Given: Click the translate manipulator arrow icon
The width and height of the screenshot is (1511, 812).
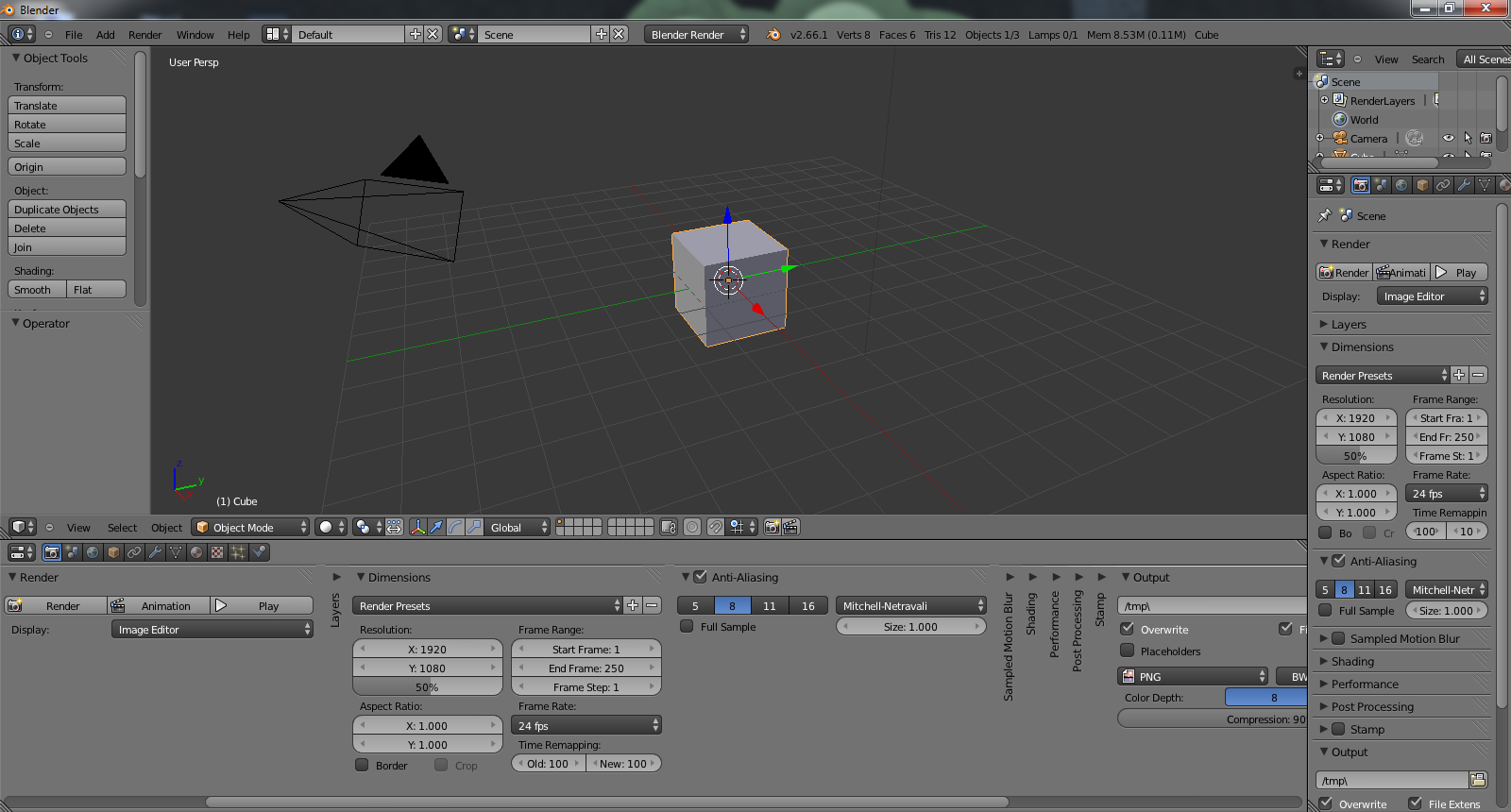Looking at the screenshot, I should (436, 527).
